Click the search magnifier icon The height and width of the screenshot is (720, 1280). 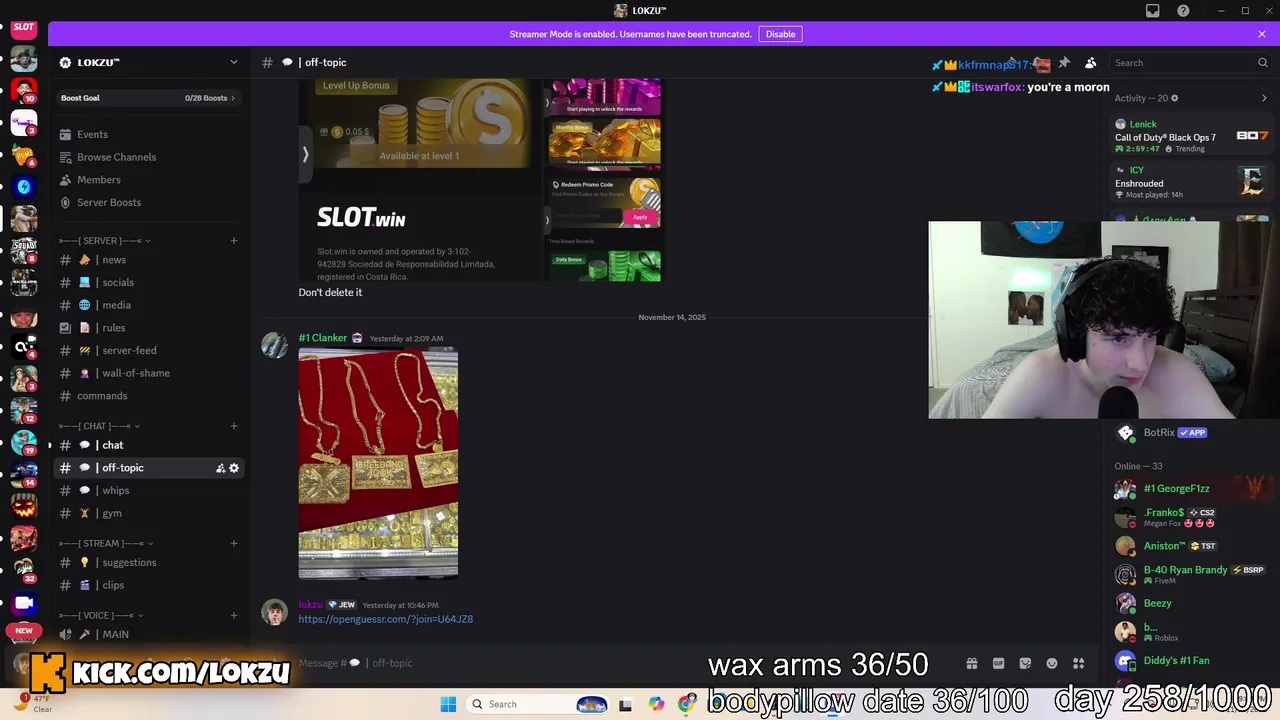1263,63
